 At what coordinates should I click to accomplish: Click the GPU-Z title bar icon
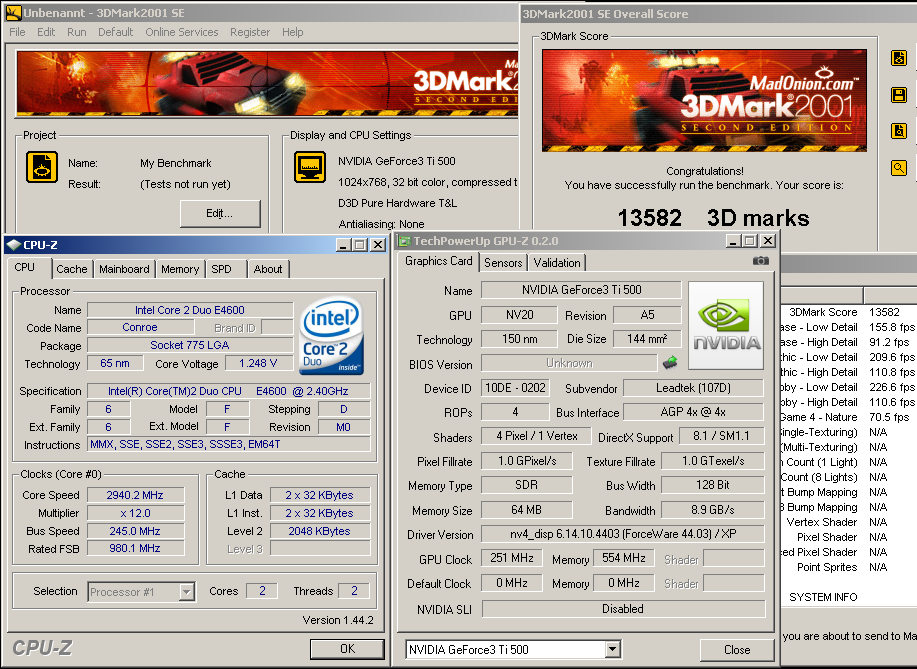(404, 240)
